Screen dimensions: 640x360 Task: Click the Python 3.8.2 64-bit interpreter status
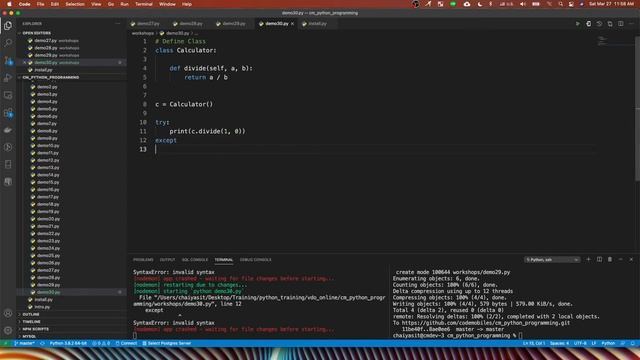point(68,343)
